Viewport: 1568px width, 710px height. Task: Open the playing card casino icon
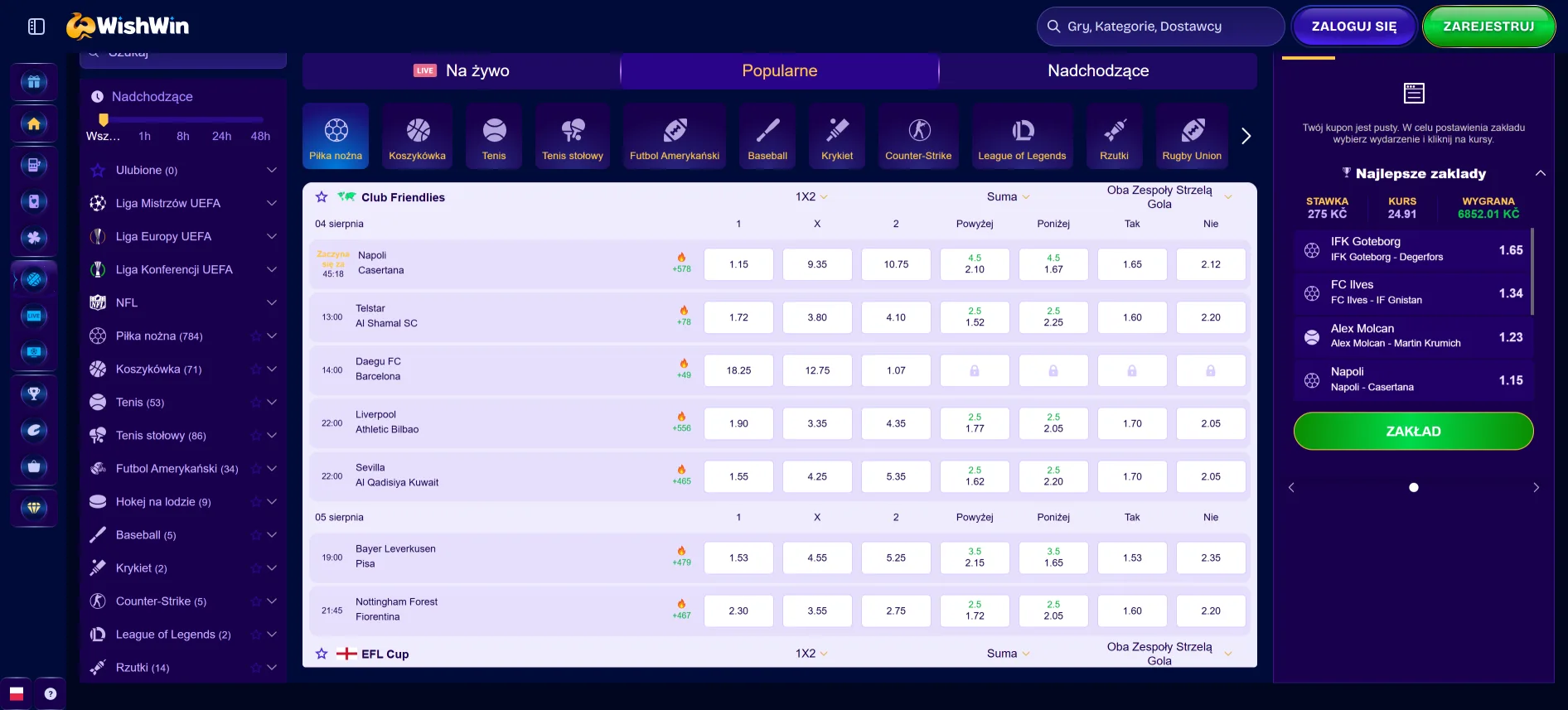(x=34, y=201)
